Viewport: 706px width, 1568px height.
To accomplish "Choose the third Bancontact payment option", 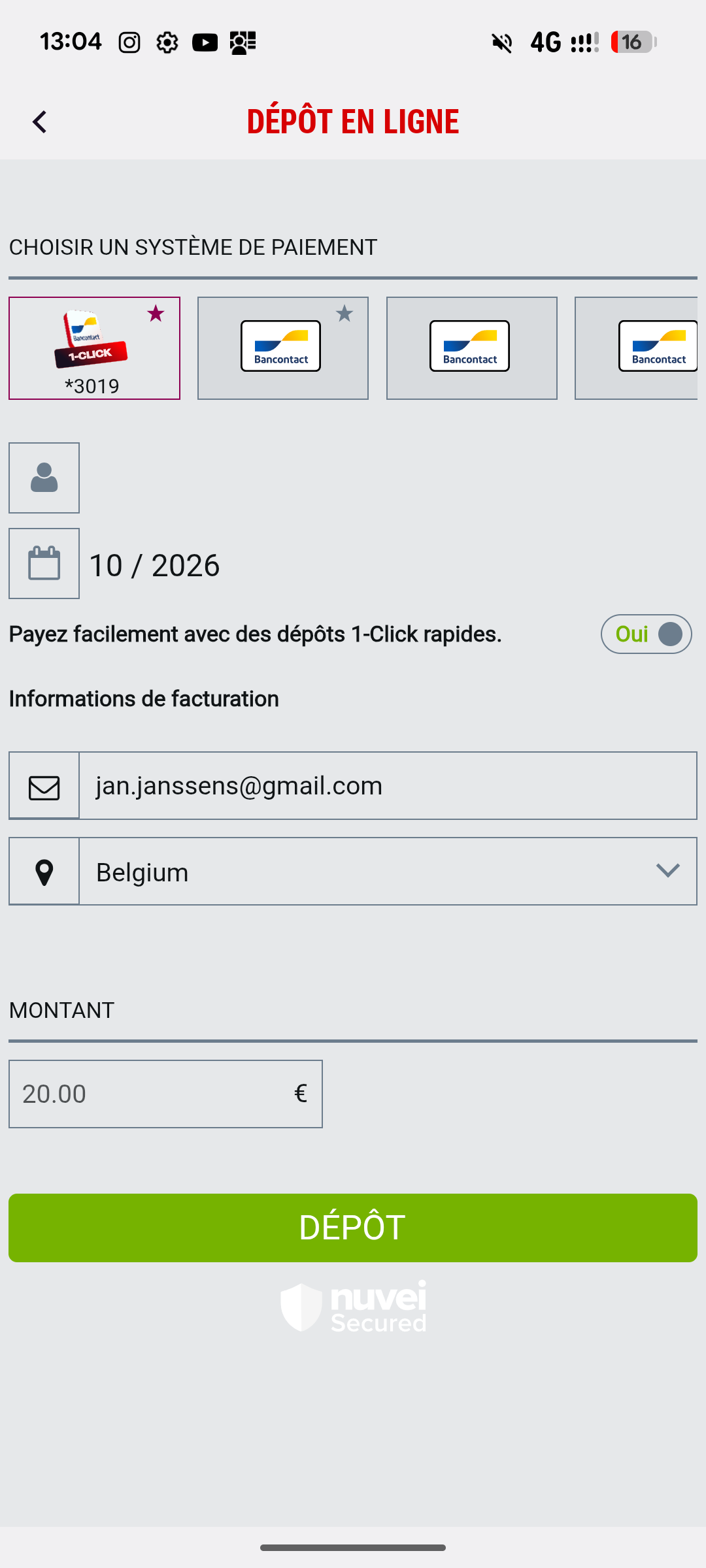I will coord(471,348).
